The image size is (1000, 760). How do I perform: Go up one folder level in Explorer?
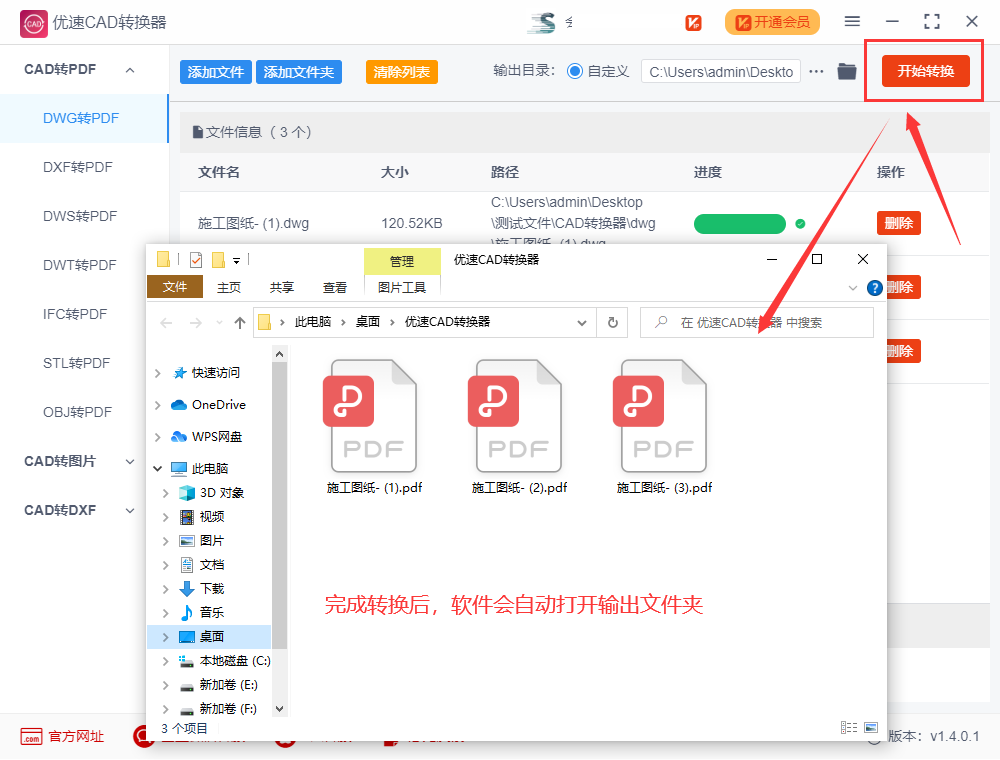pyautogui.click(x=240, y=323)
